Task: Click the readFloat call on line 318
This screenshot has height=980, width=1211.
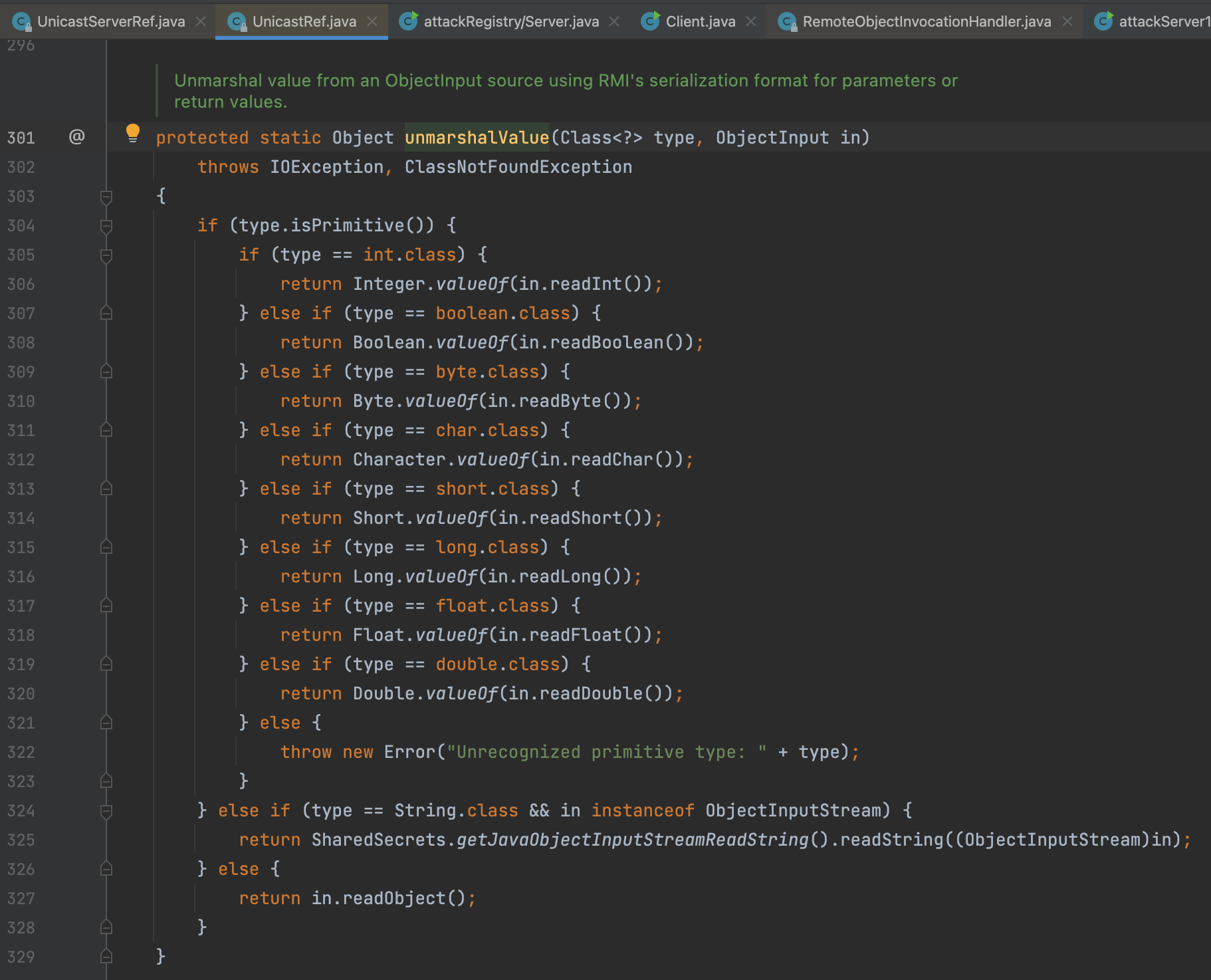Action: pos(570,635)
